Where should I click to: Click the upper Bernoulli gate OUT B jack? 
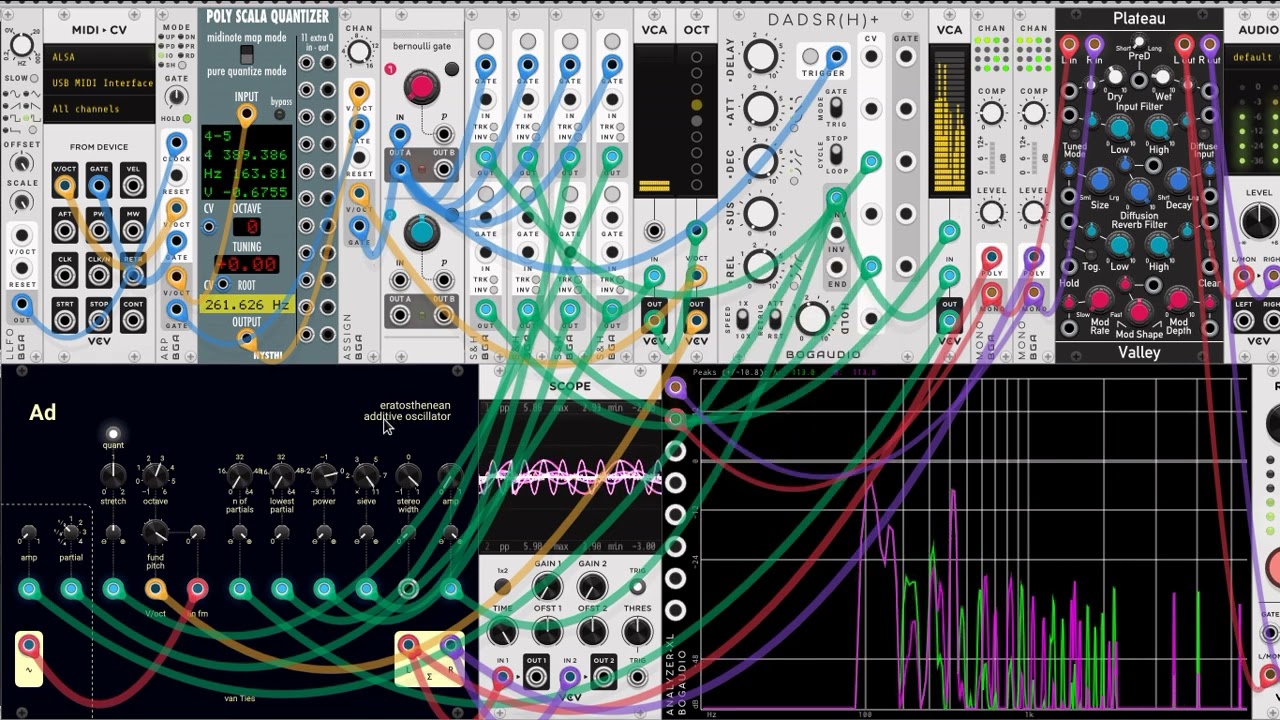443,170
